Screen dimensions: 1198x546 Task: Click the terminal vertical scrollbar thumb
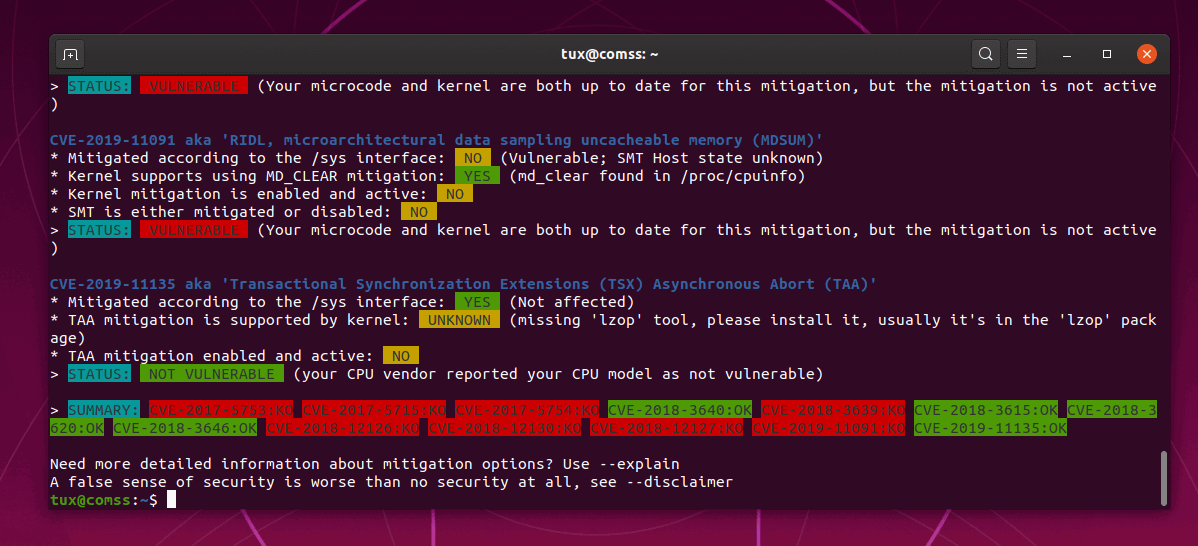click(1164, 478)
